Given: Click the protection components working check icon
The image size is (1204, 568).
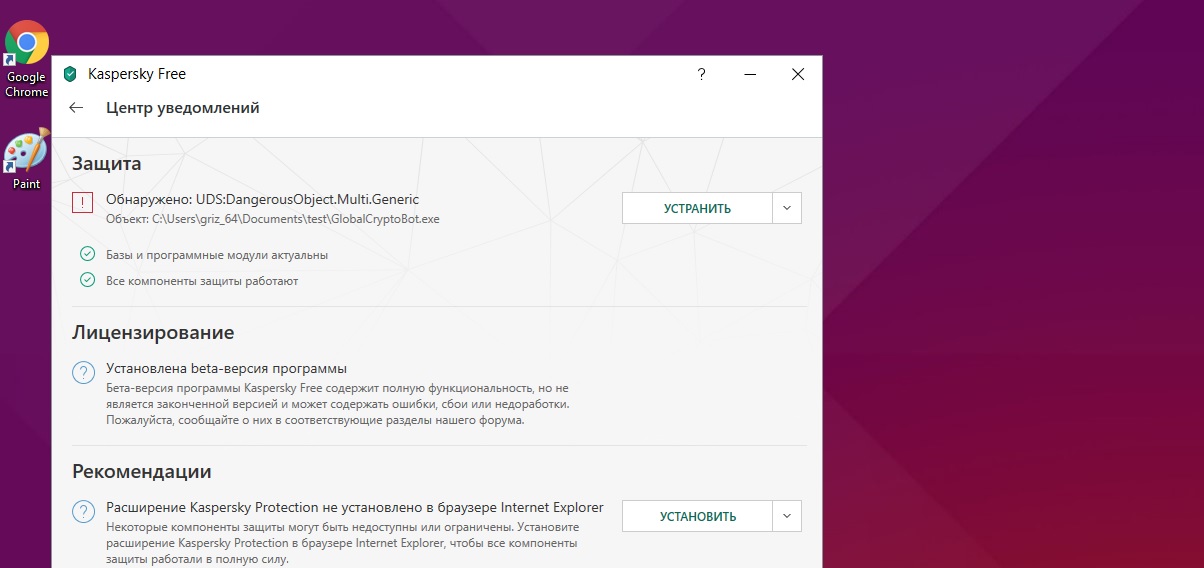Looking at the screenshot, I should (87, 280).
